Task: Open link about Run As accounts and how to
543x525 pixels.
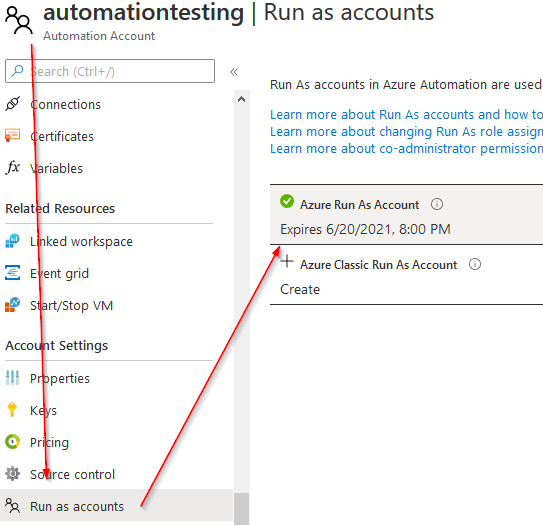Action: tap(406, 114)
